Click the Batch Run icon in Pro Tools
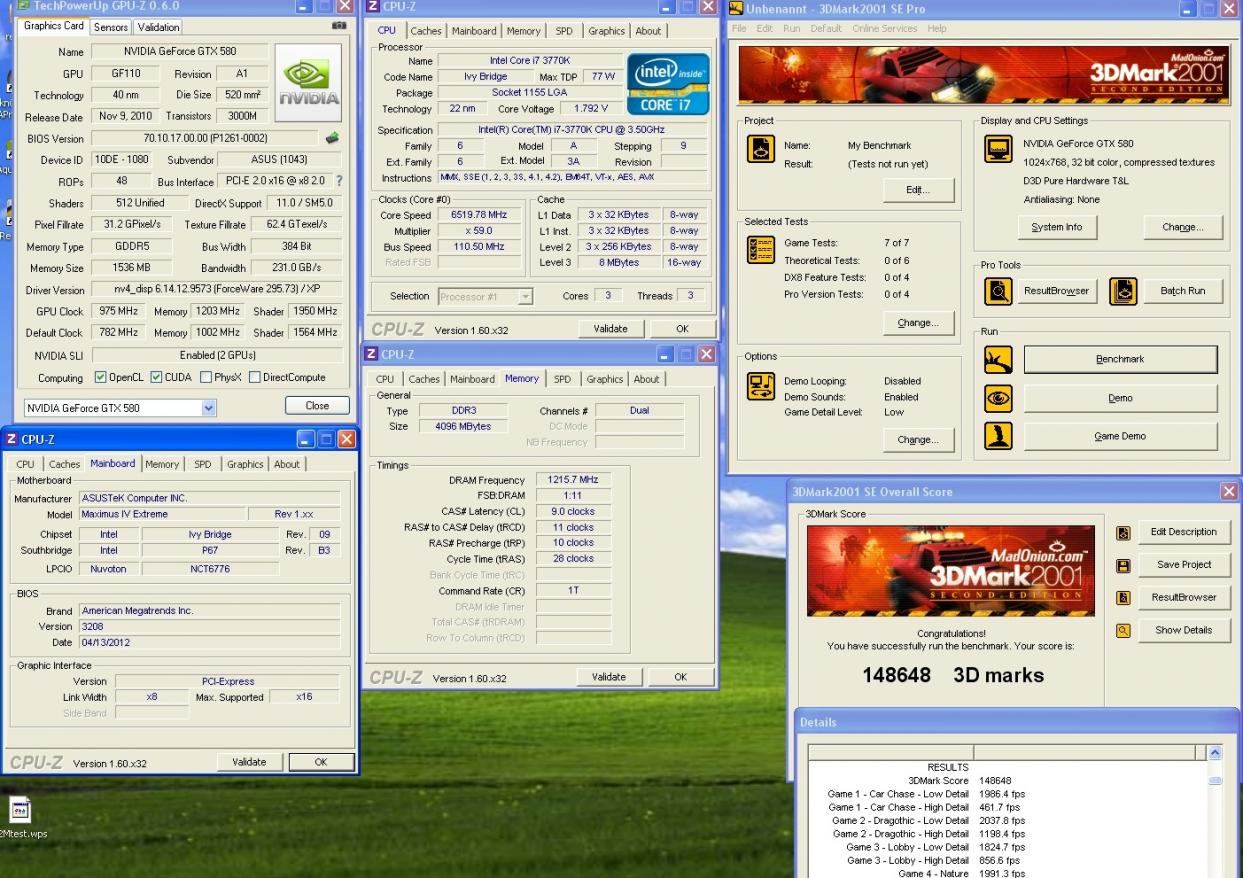Viewport: 1243px width, 878px height. click(1124, 291)
